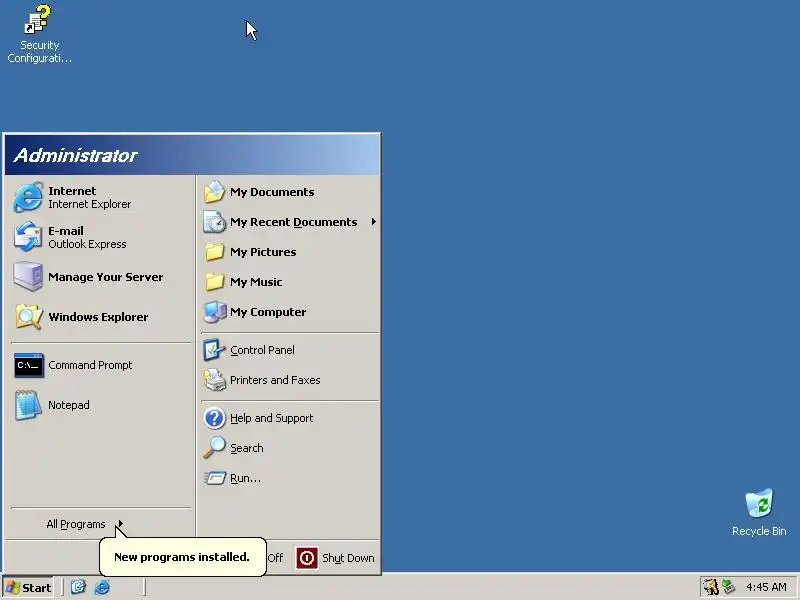The width and height of the screenshot is (800, 600).
Task: Click the network connection tray icon
Action: (729, 587)
